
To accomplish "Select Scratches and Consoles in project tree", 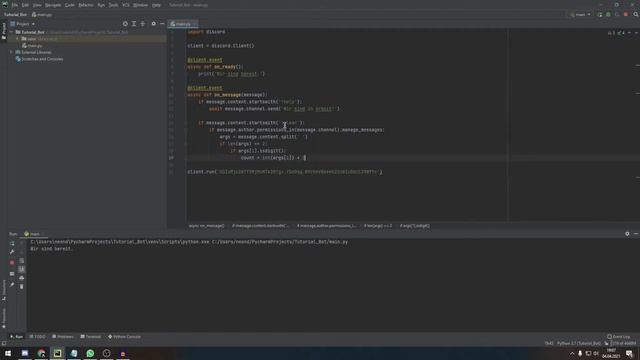I will point(39,59).
